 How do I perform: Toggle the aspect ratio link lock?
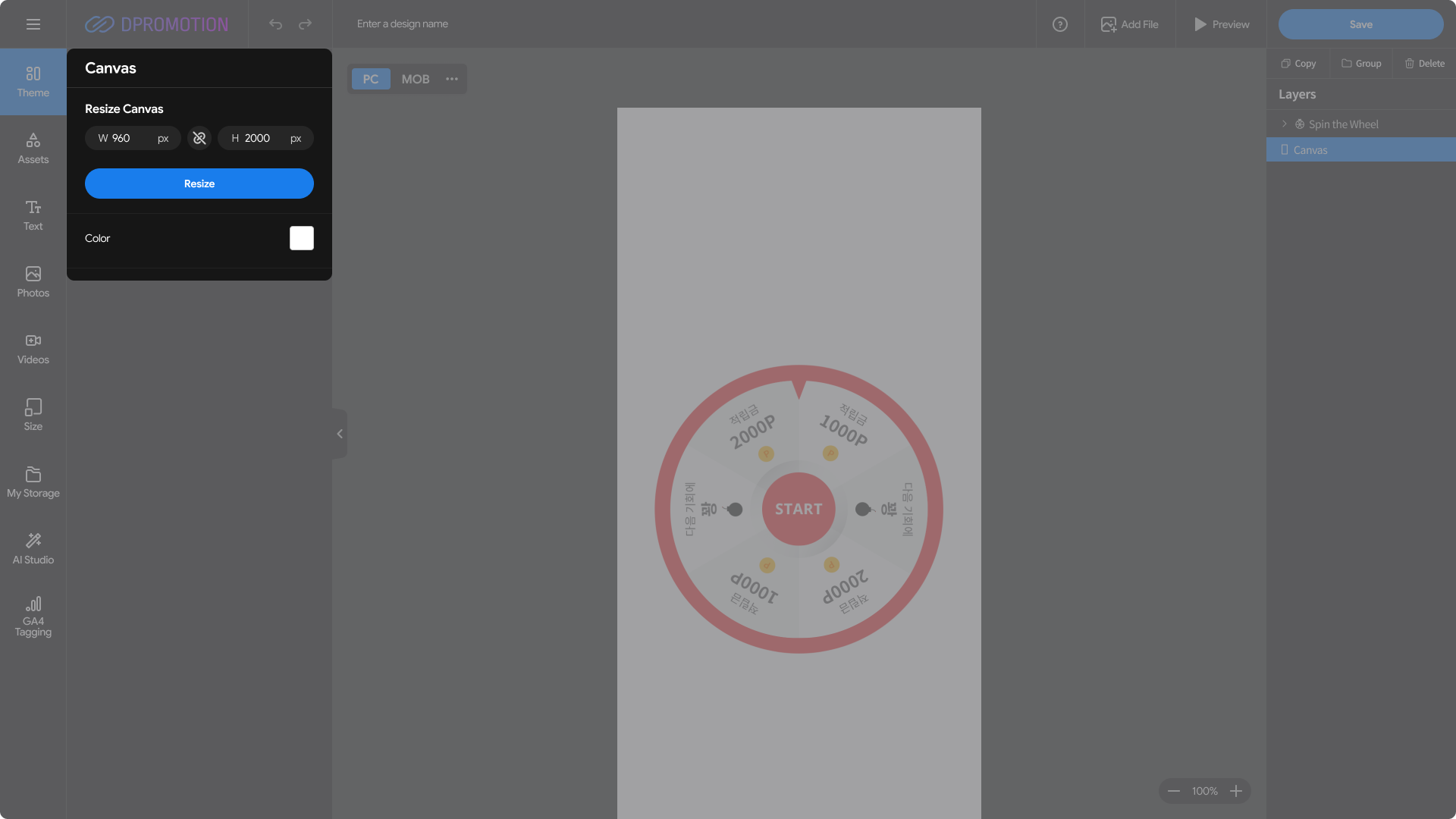[199, 138]
